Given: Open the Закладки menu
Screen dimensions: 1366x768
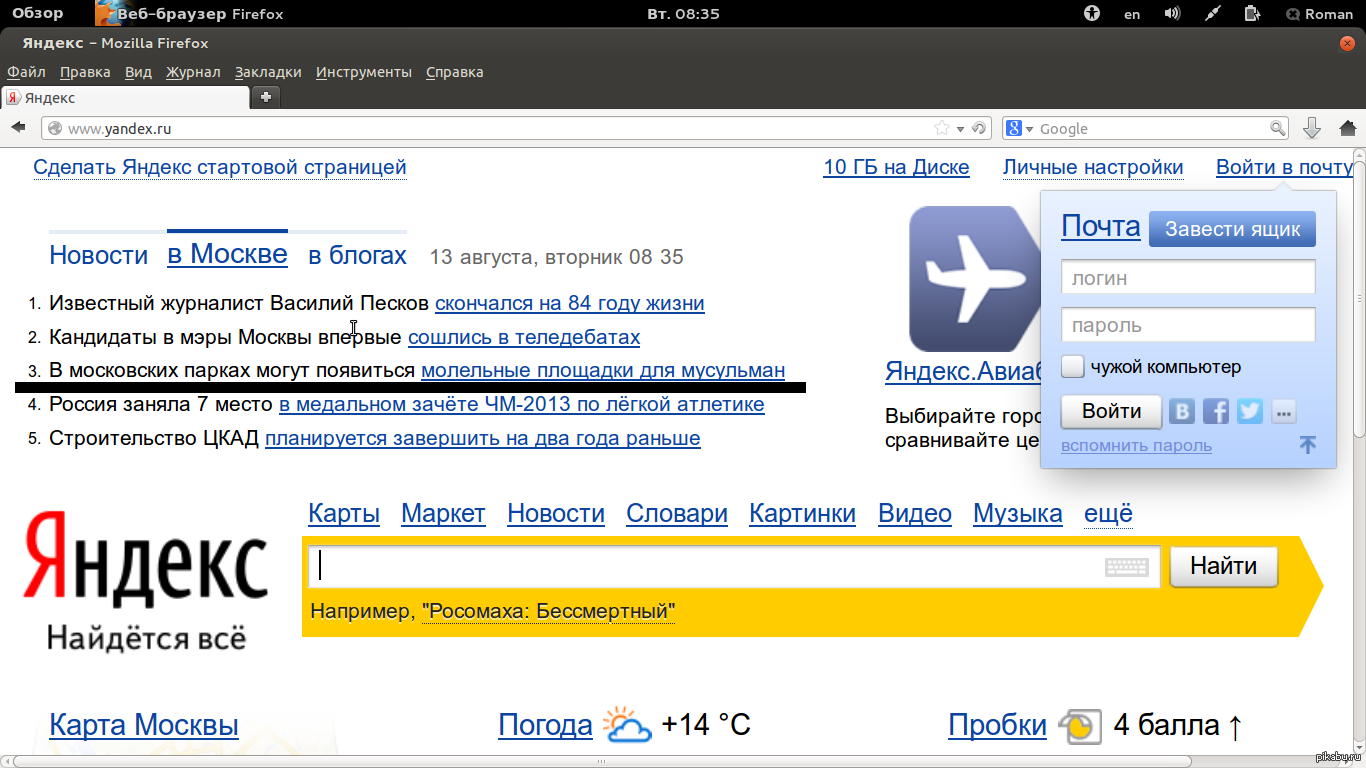Looking at the screenshot, I should click(268, 72).
